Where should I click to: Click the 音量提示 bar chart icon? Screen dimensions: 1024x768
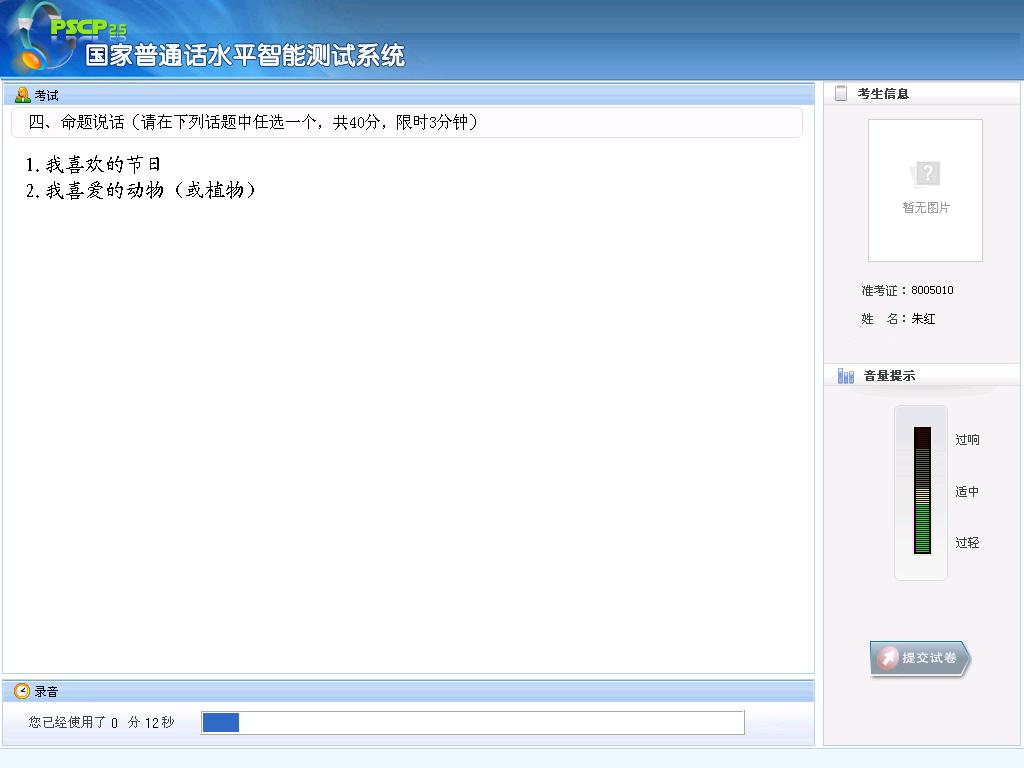[846, 376]
